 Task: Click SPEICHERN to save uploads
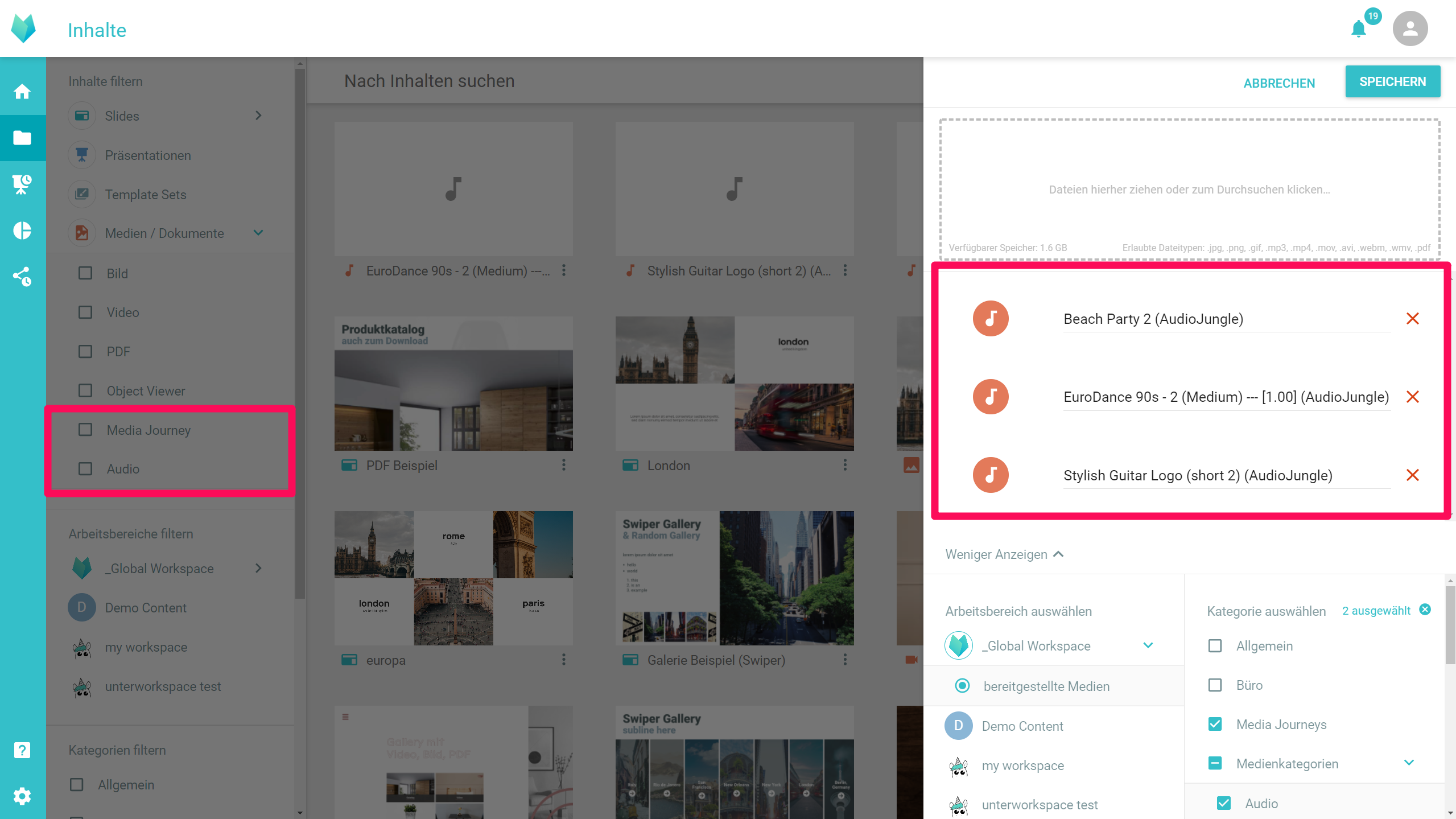pos(1392,81)
